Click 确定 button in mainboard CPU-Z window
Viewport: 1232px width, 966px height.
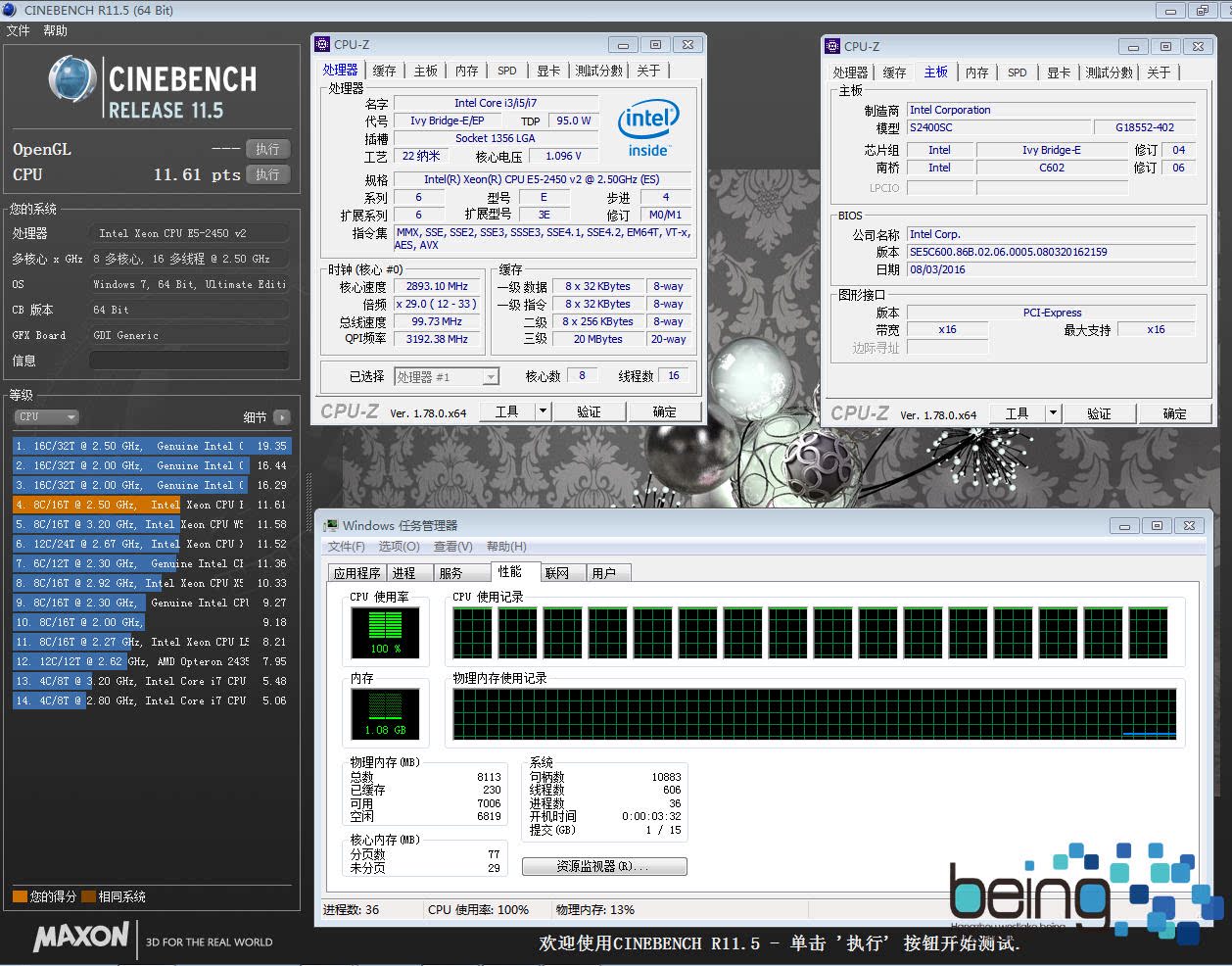point(1175,413)
